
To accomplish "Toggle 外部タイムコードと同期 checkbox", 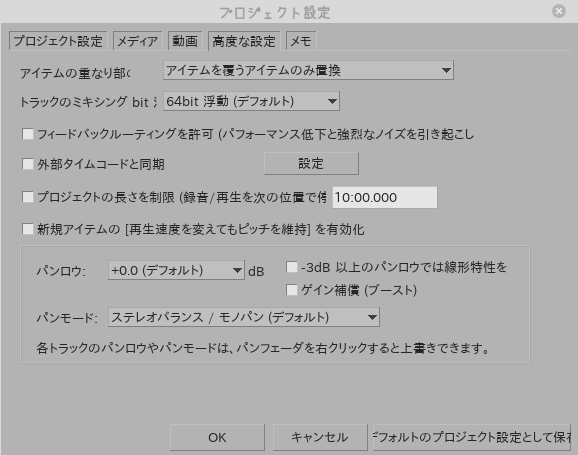I will [x=28, y=164].
